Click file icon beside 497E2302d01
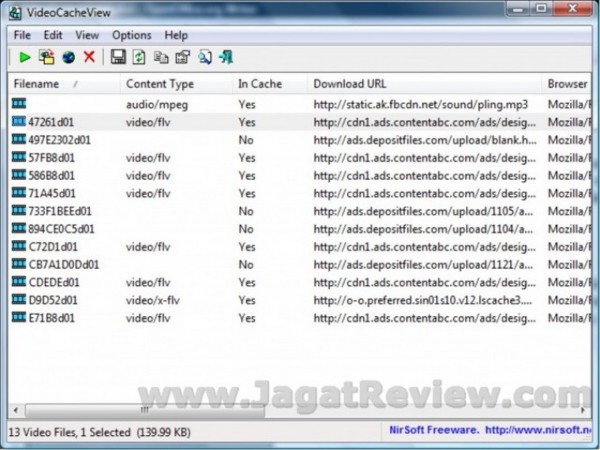This screenshot has width=600, height=450. click(19, 139)
